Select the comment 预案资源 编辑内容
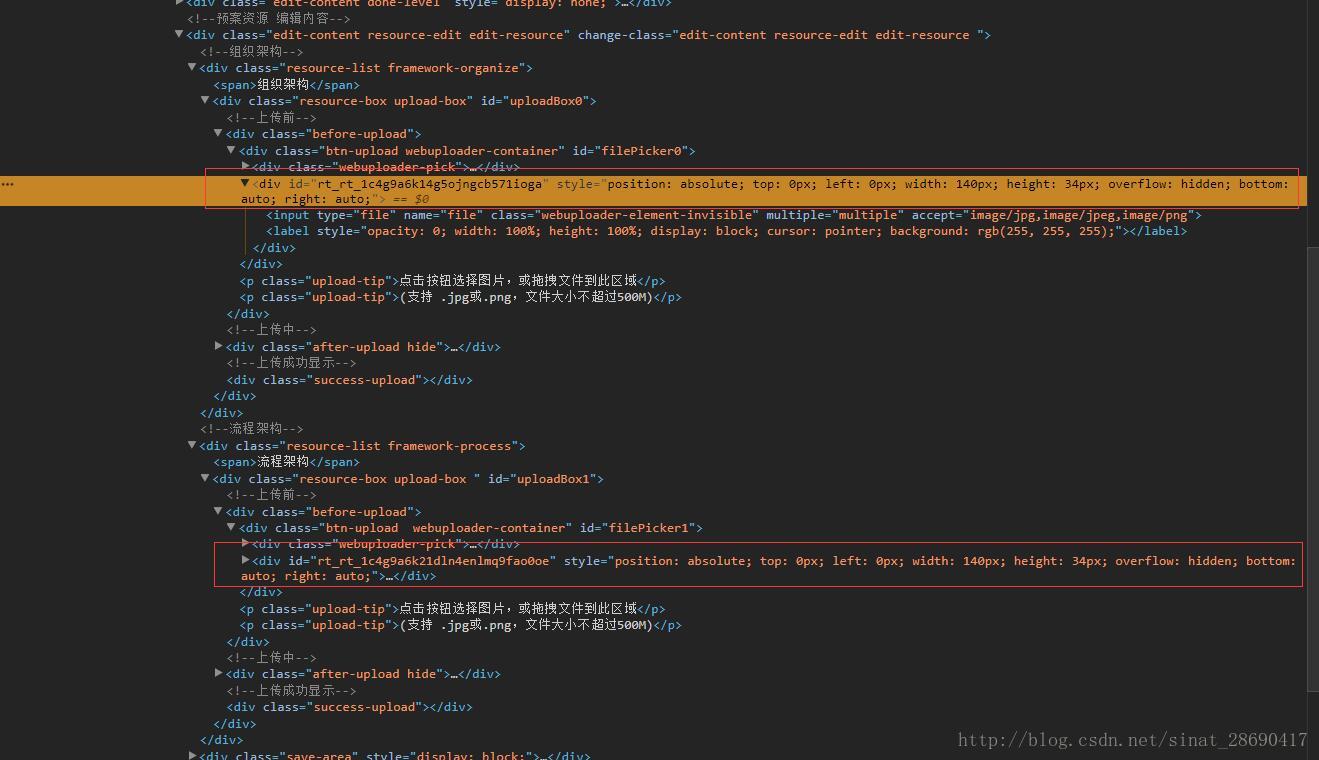The image size is (1319, 760). (x=269, y=18)
